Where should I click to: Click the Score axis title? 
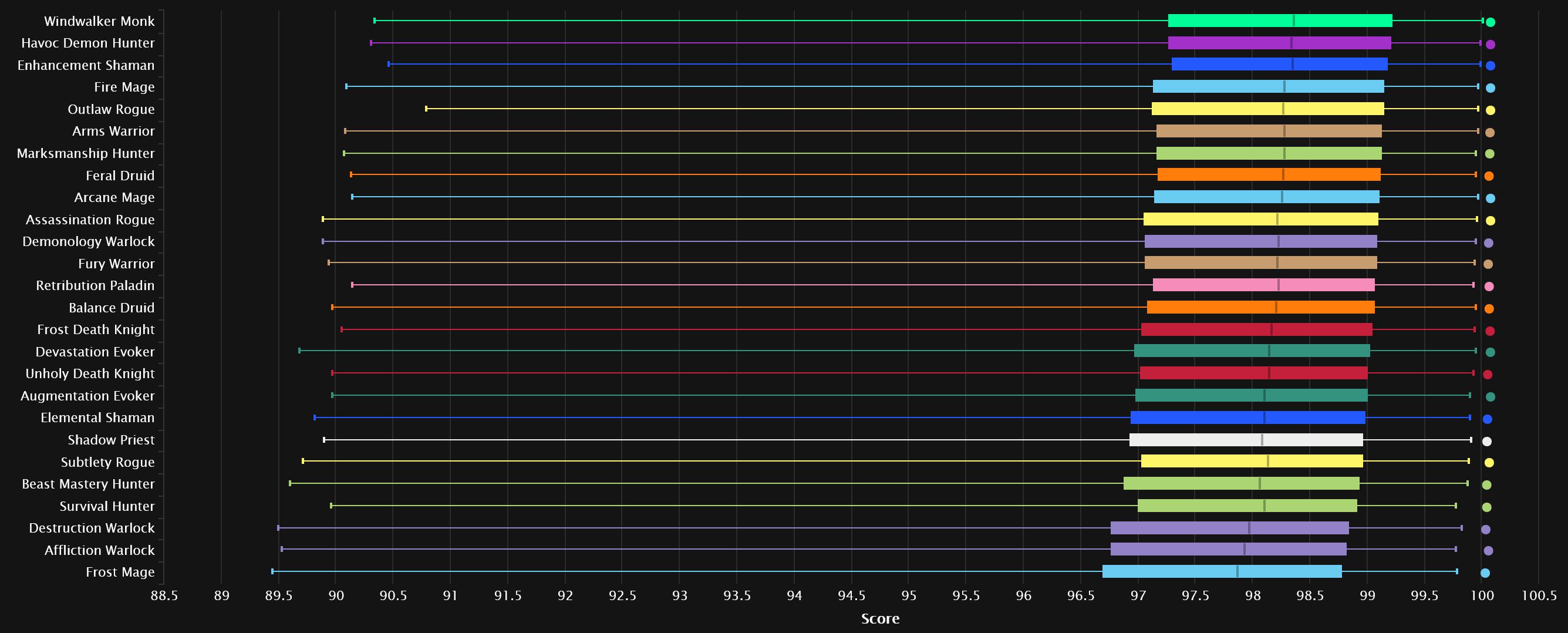[880, 619]
